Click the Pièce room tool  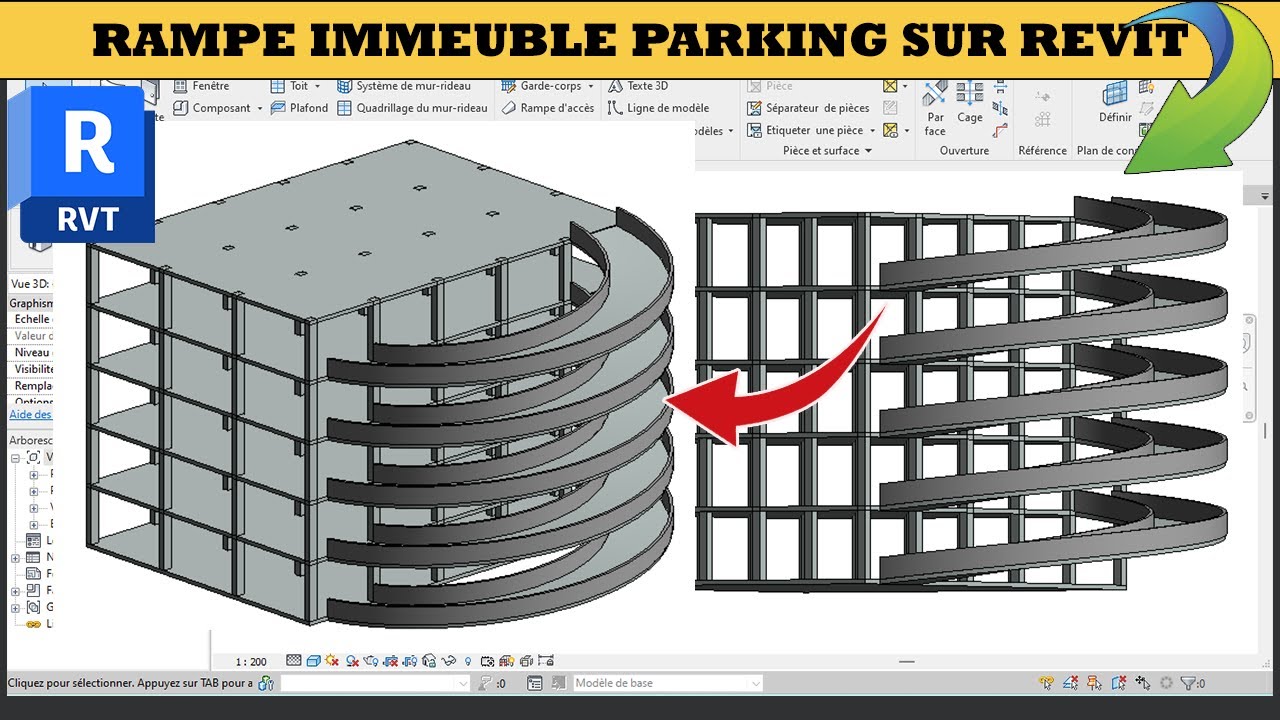pos(769,86)
